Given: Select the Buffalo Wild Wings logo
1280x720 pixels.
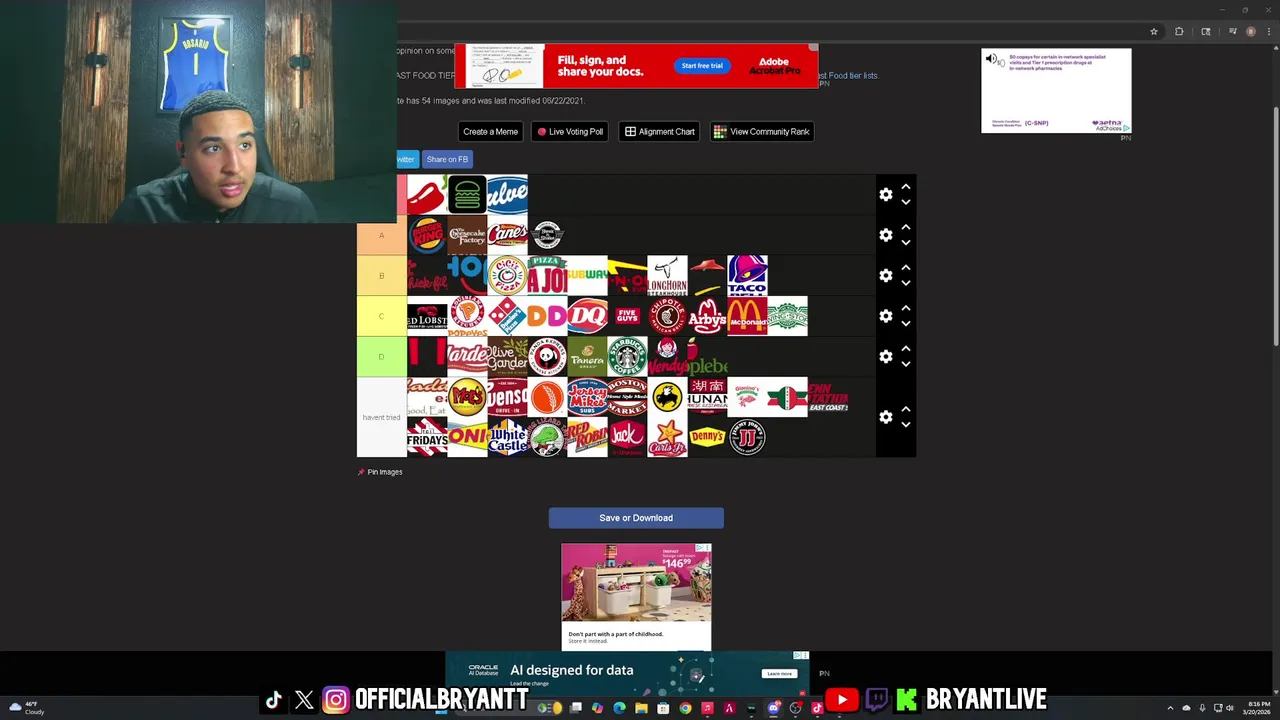Looking at the screenshot, I should [x=667, y=397].
